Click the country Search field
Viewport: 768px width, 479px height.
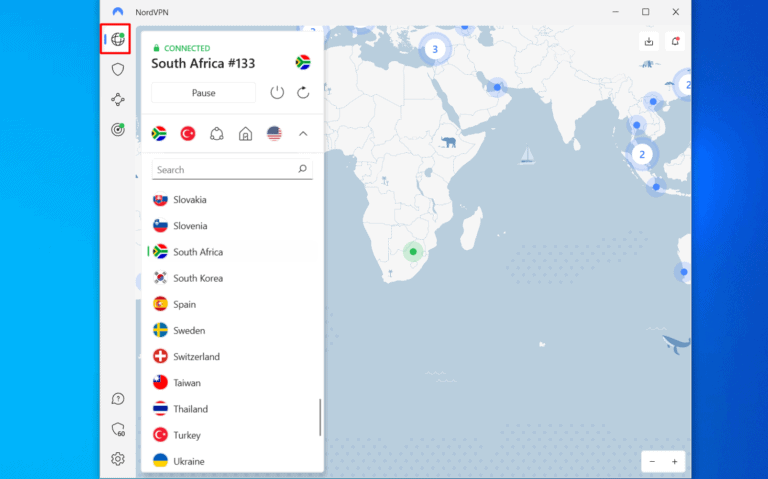[232, 169]
